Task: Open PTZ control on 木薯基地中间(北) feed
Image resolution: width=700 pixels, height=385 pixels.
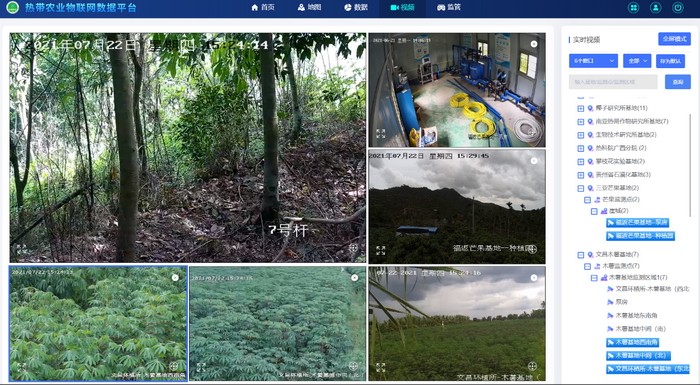Action: [353, 366]
